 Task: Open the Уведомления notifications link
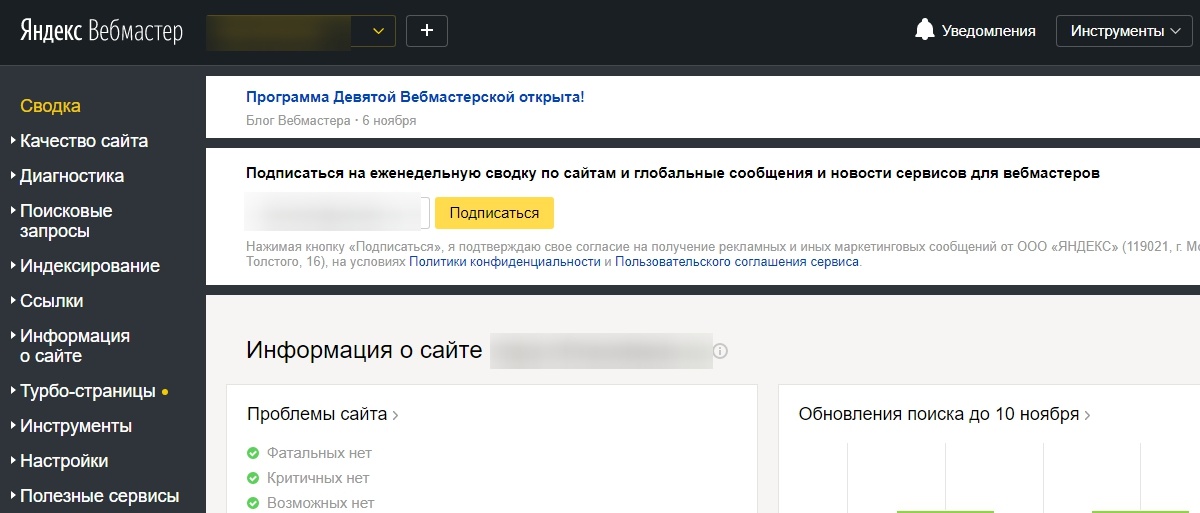click(x=989, y=31)
